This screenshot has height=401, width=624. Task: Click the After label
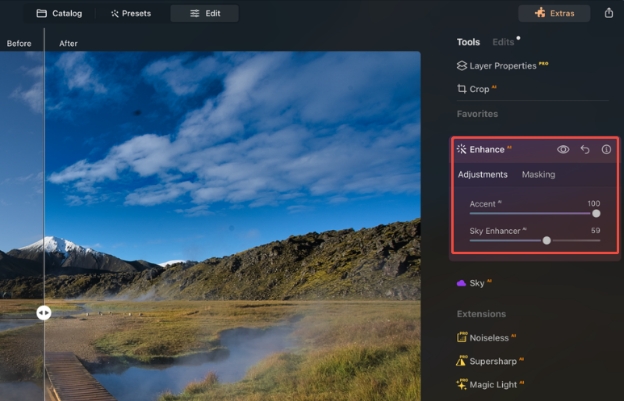(68, 44)
